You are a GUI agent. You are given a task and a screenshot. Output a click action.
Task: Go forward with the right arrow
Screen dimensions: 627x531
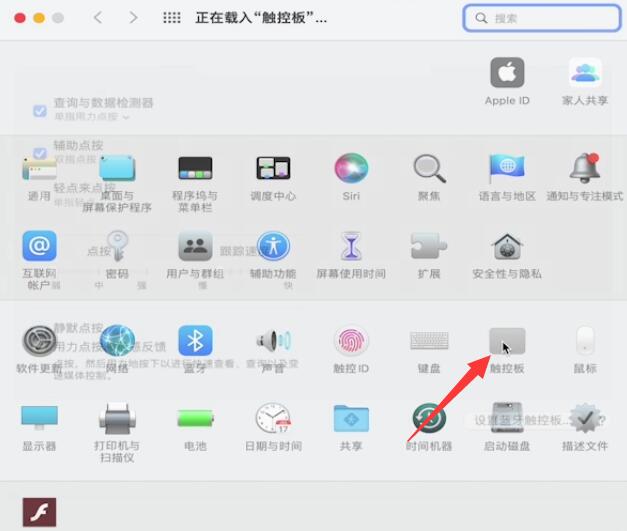pyautogui.click(x=134, y=18)
